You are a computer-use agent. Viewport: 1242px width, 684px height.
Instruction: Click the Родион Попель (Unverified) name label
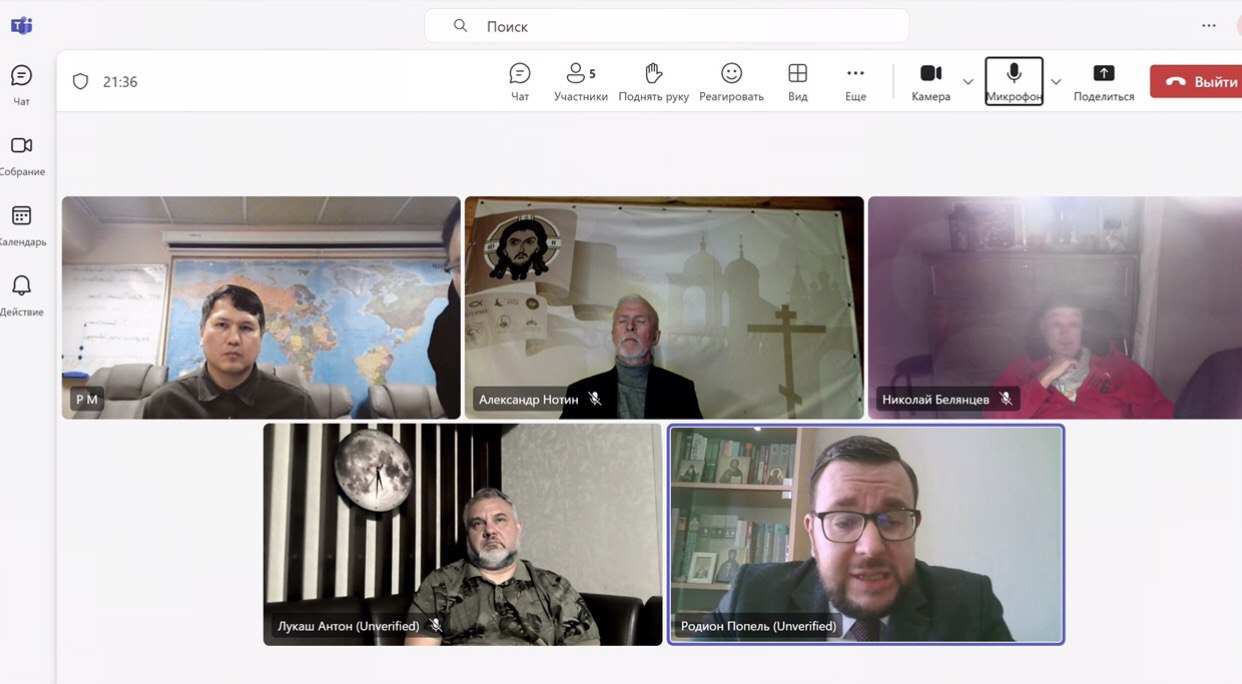click(758, 626)
